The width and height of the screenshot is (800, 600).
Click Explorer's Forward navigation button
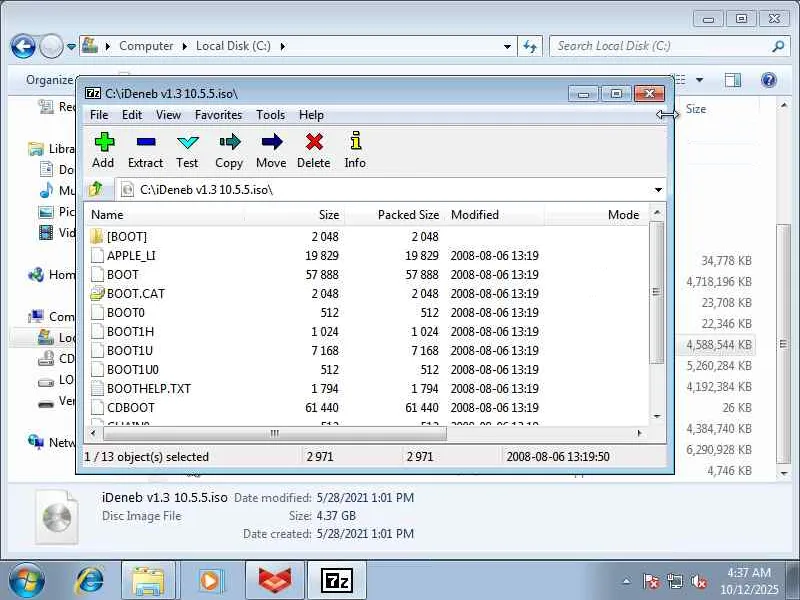51,46
